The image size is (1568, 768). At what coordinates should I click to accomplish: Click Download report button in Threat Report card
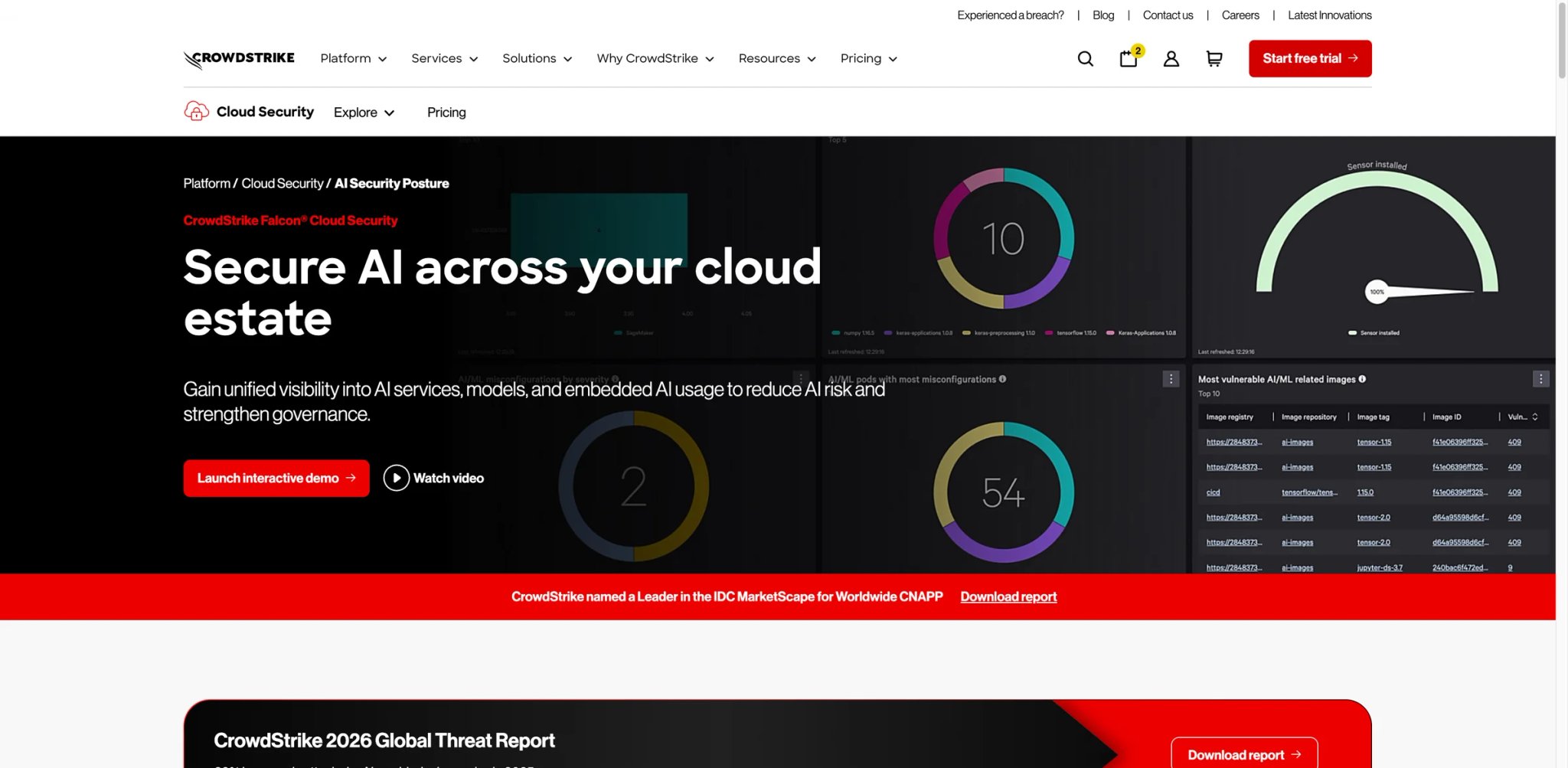coord(1244,754)
